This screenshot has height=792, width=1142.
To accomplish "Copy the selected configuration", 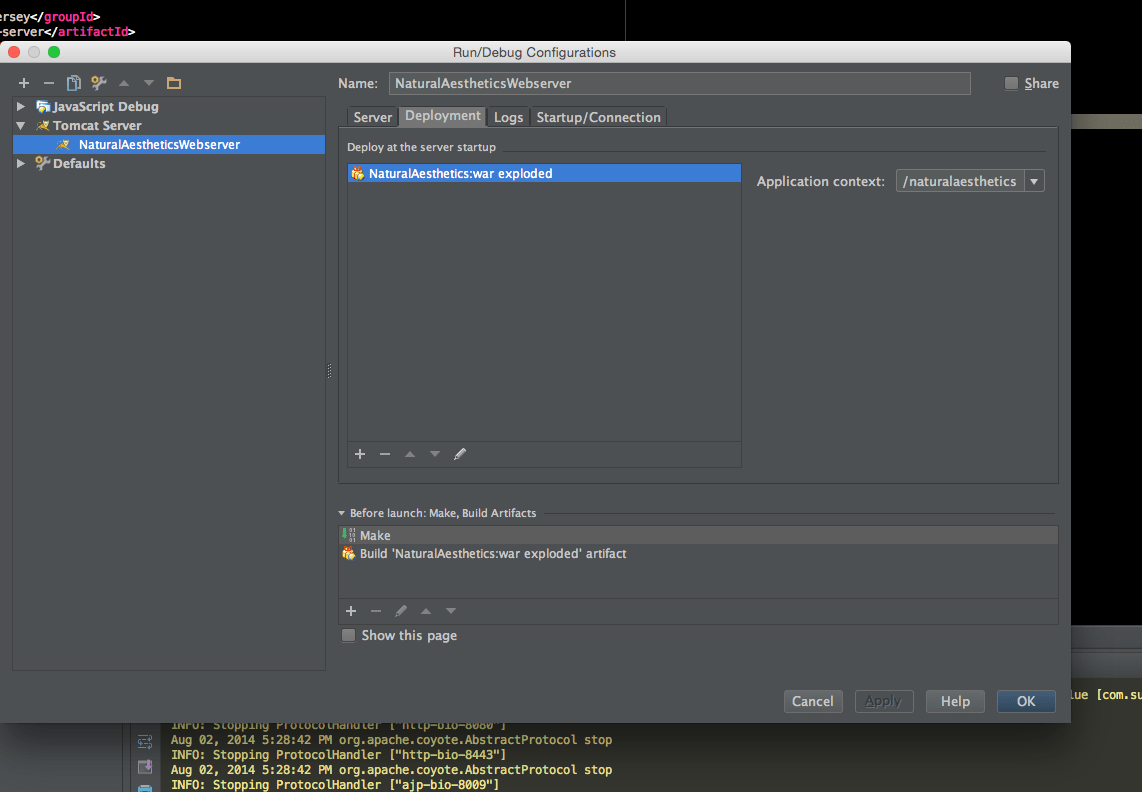I will [72, 83].
